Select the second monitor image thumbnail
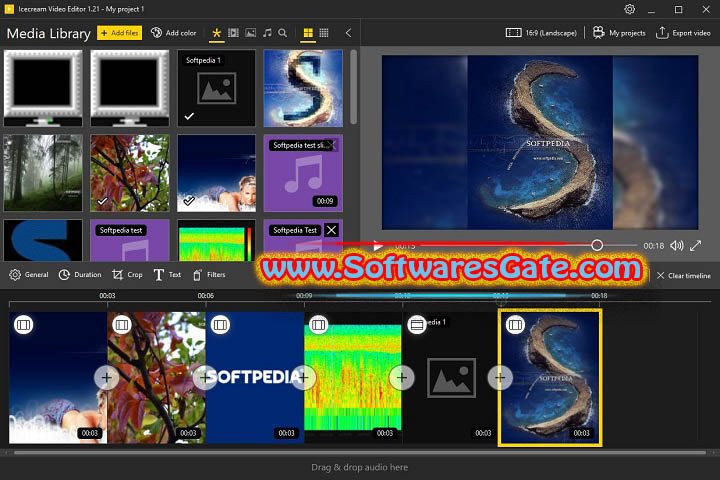The width and height of the screenshot is (720, 480). 130,88
